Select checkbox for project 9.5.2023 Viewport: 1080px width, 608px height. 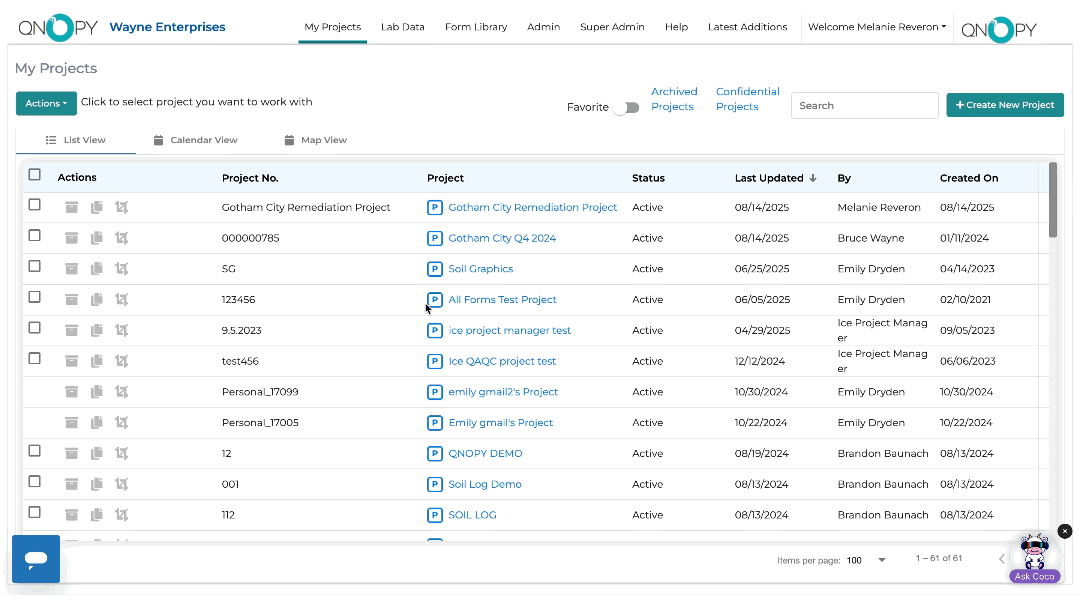pos(34,328)
